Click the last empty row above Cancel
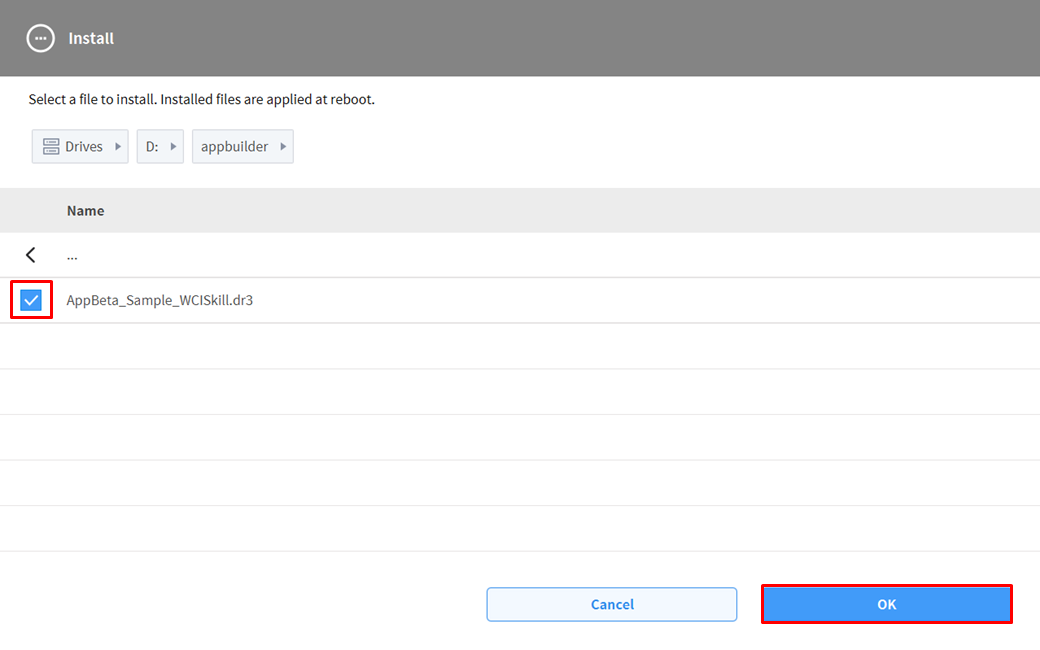Viewport: 1040px width, 650px height. (x=520, y=528)
